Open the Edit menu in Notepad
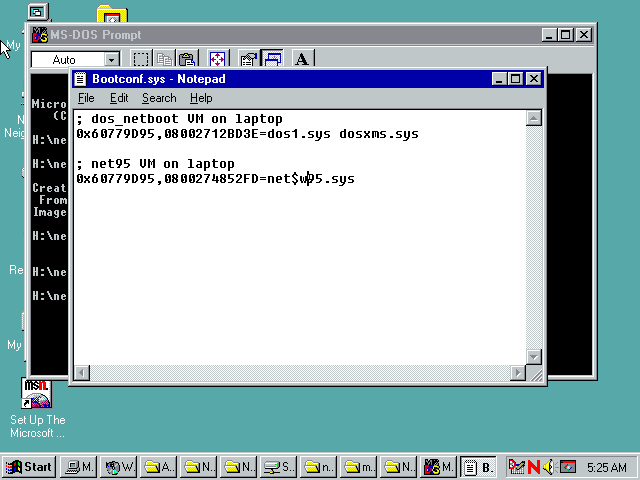Image resolution: width=640 pixels, height=480 pixels. (119, 98)
